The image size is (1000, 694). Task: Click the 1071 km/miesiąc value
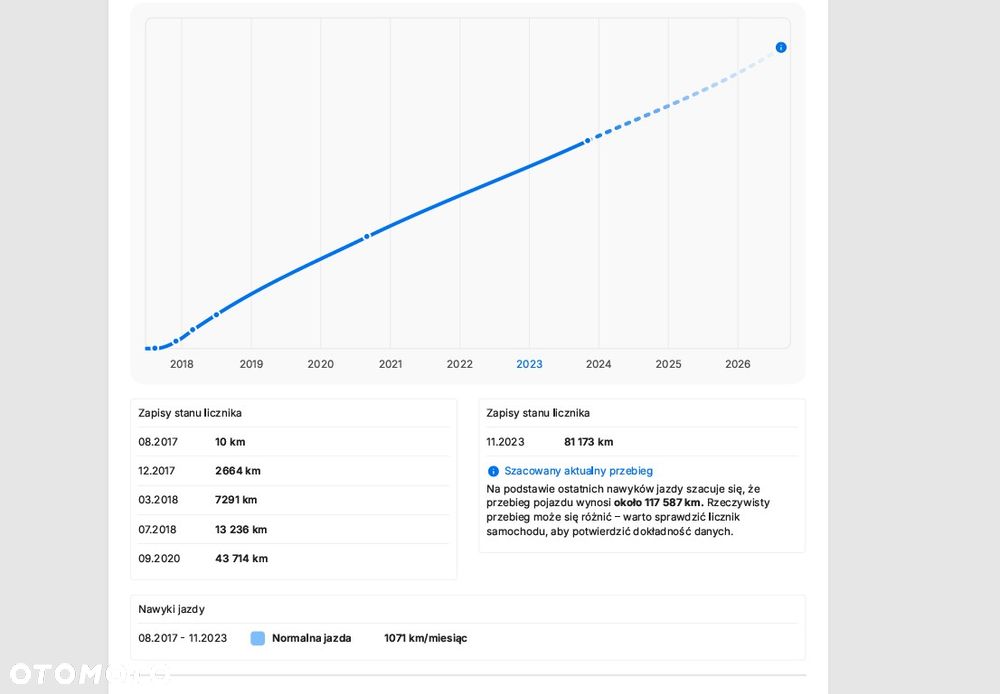(x=425, y=639)
